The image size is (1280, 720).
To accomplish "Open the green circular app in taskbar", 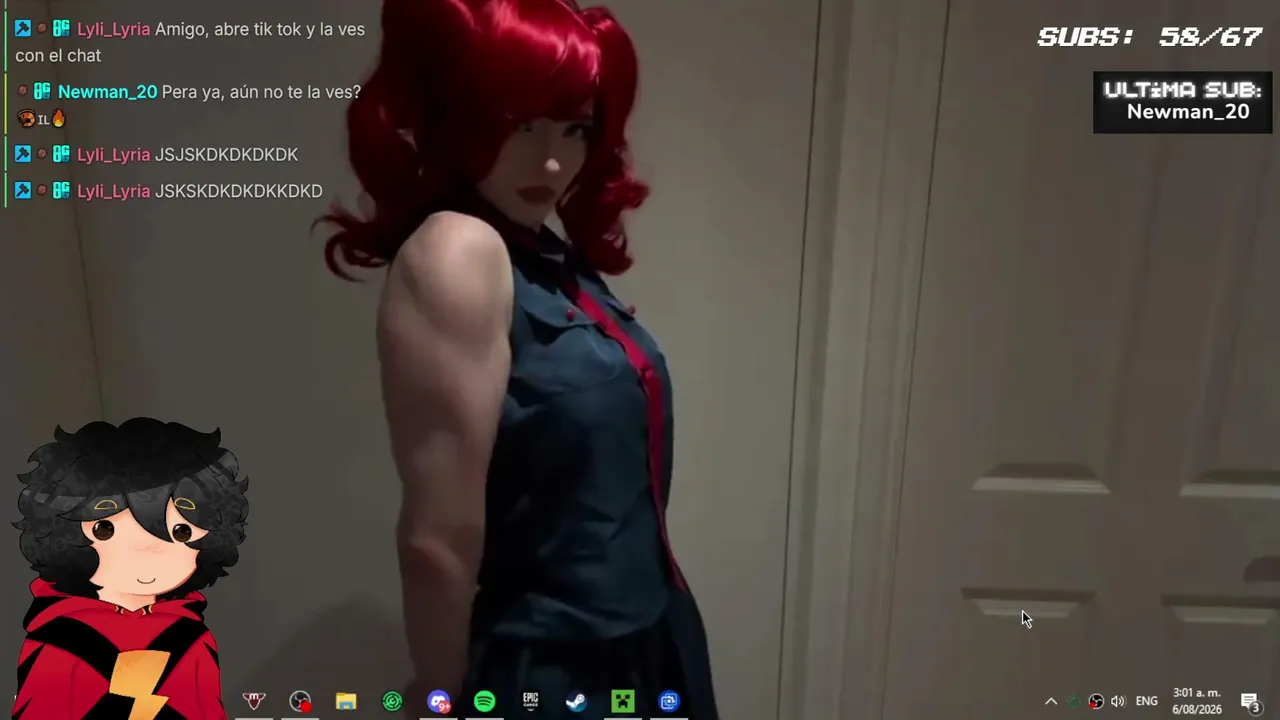I will (392, 702).
